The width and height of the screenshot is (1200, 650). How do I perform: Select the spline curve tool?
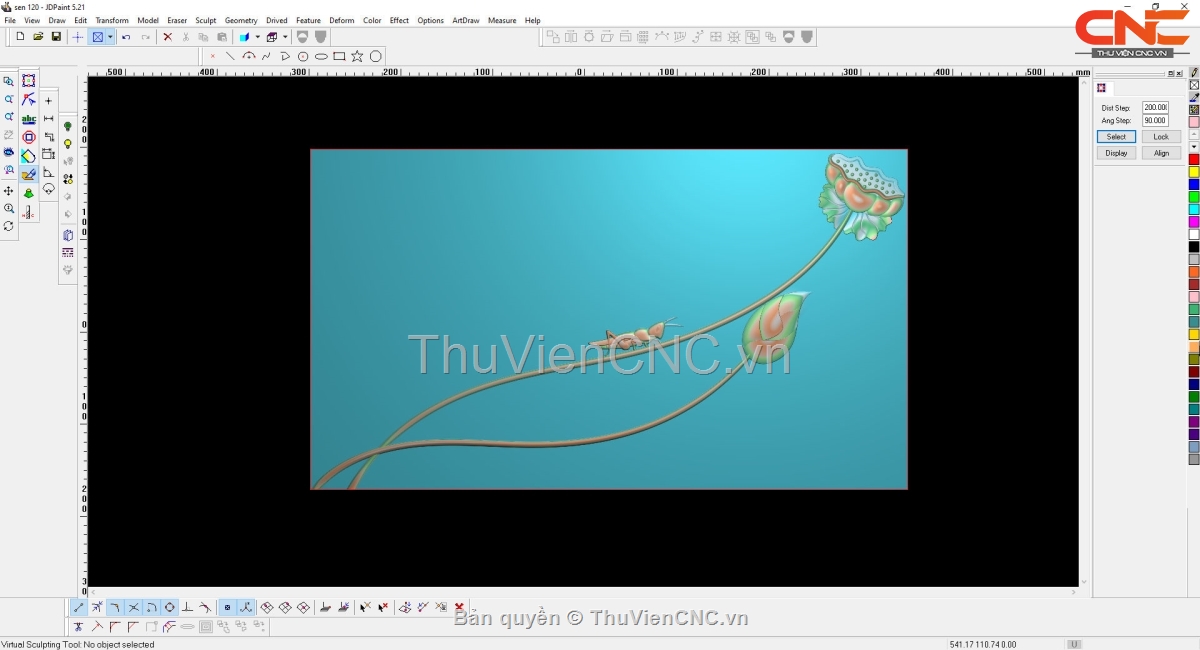point(267,56)
